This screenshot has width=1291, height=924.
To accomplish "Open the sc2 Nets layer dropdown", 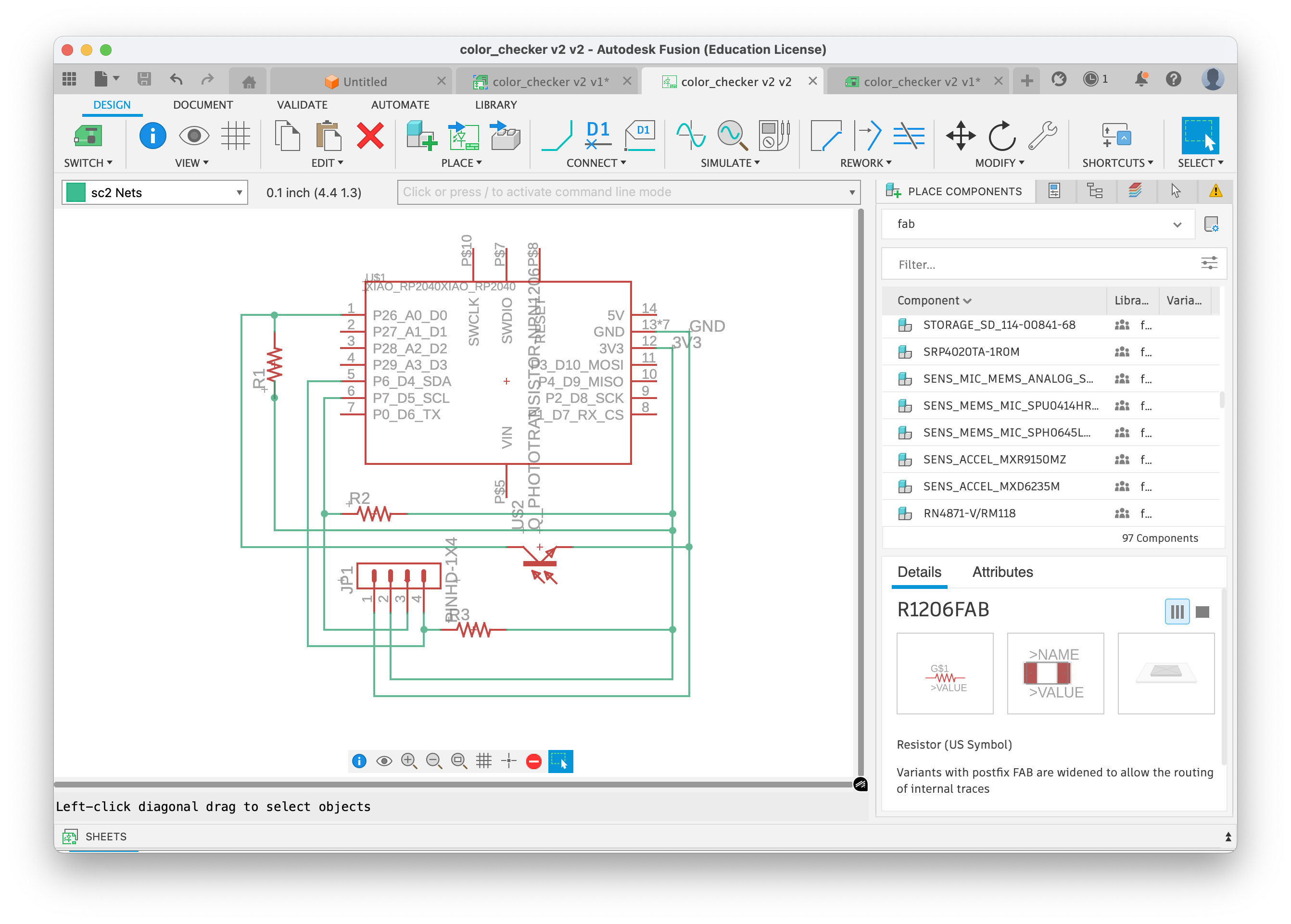I will click(155, 192).
